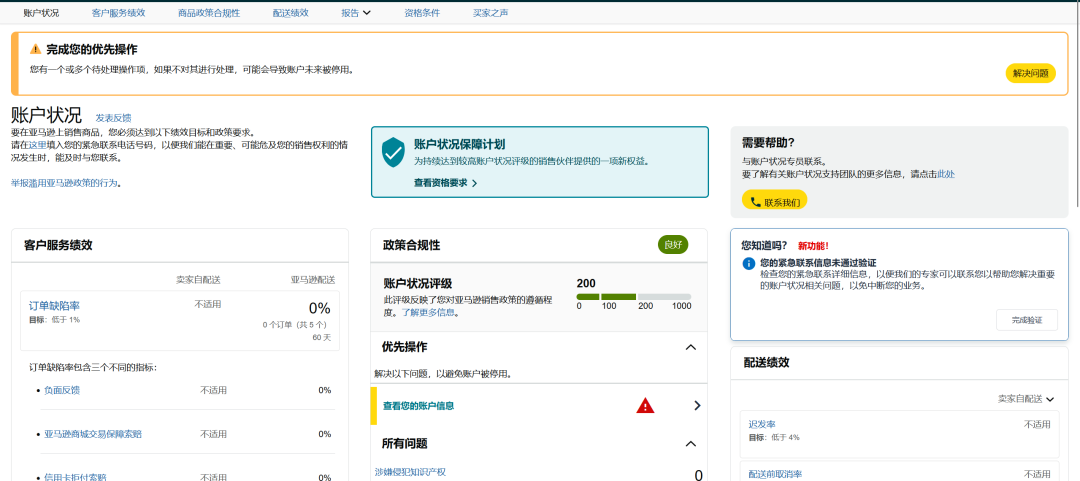Open the 查看您的账户信息 link

point(418,406)
